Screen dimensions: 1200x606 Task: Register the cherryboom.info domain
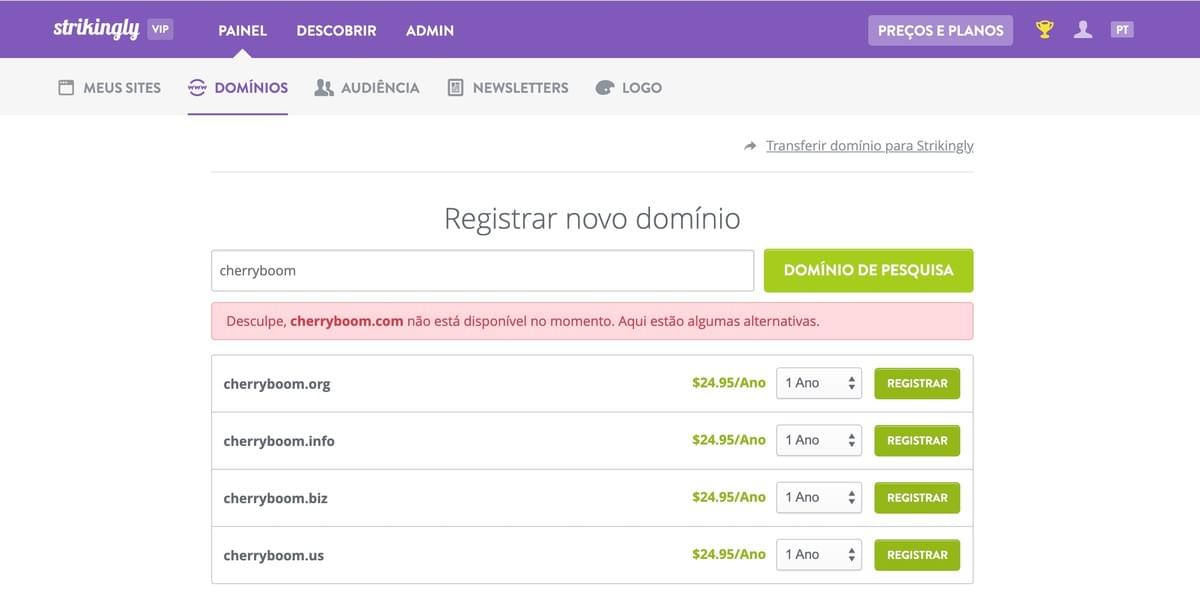(917, 440)
